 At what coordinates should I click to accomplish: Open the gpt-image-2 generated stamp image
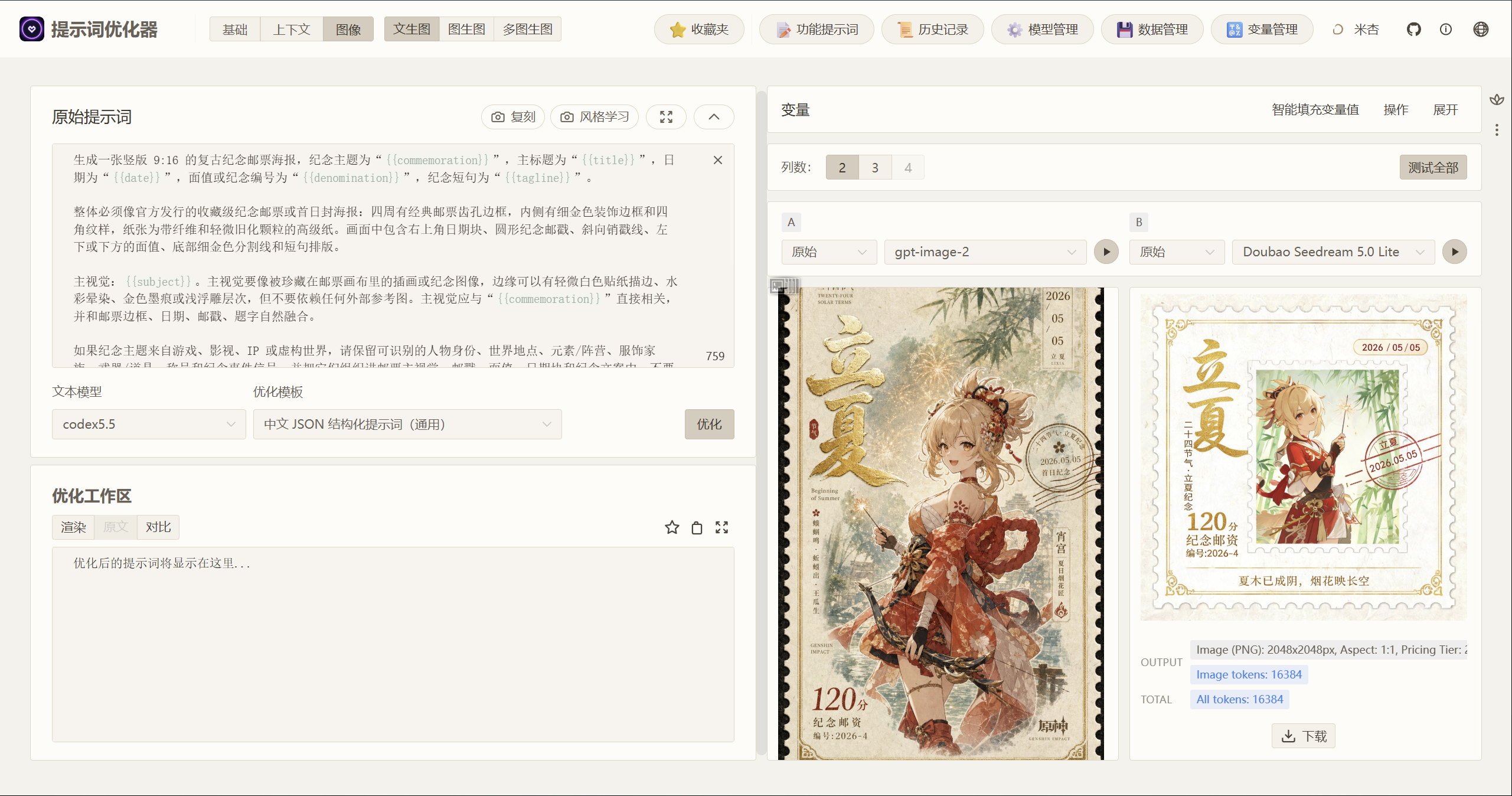click(x=941, y=524)
